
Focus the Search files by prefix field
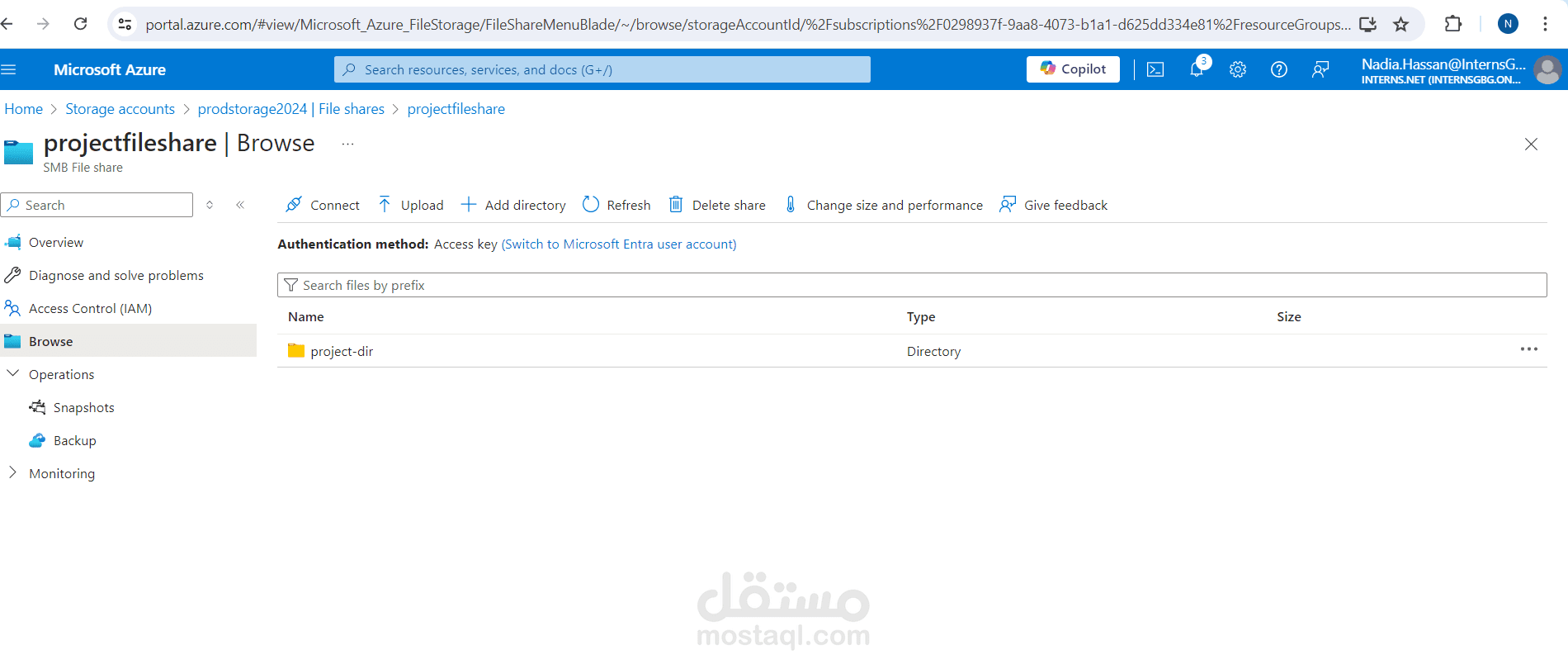[x=912, y=285]
